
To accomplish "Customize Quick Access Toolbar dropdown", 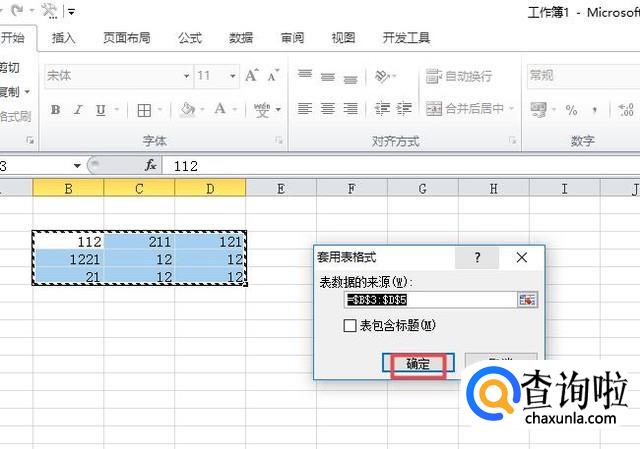I will pos(71,12).
